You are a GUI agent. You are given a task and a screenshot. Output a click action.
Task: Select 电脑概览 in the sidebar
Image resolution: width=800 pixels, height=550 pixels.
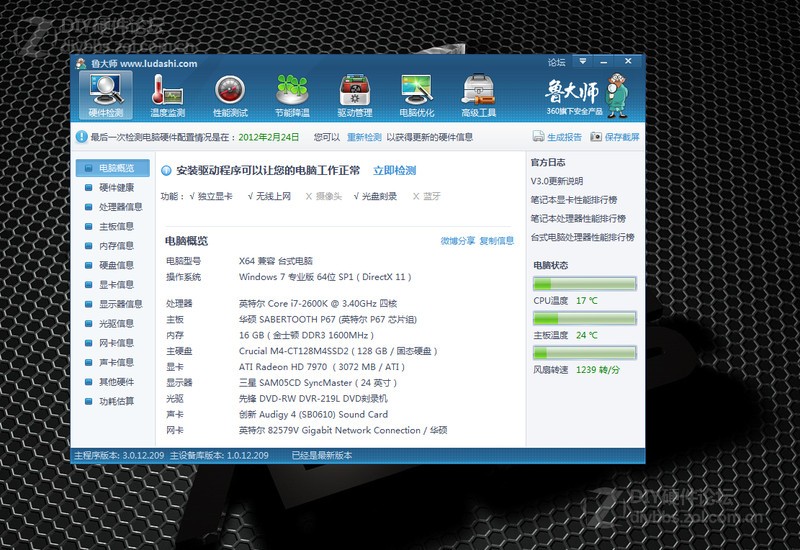[113, 168]
